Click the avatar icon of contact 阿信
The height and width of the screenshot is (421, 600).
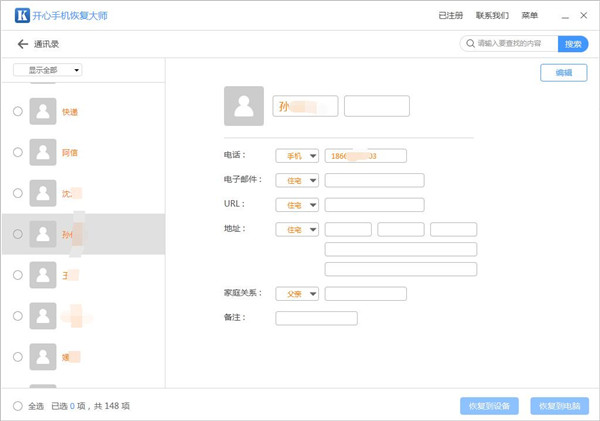(x=43, y=152)
